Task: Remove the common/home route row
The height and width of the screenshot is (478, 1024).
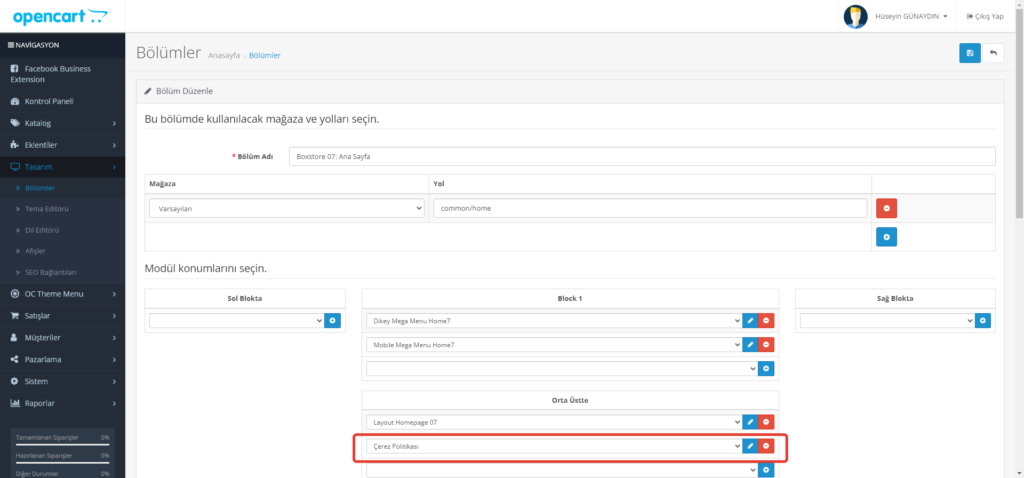Action: pyautogui.click(x=886, y=208)
